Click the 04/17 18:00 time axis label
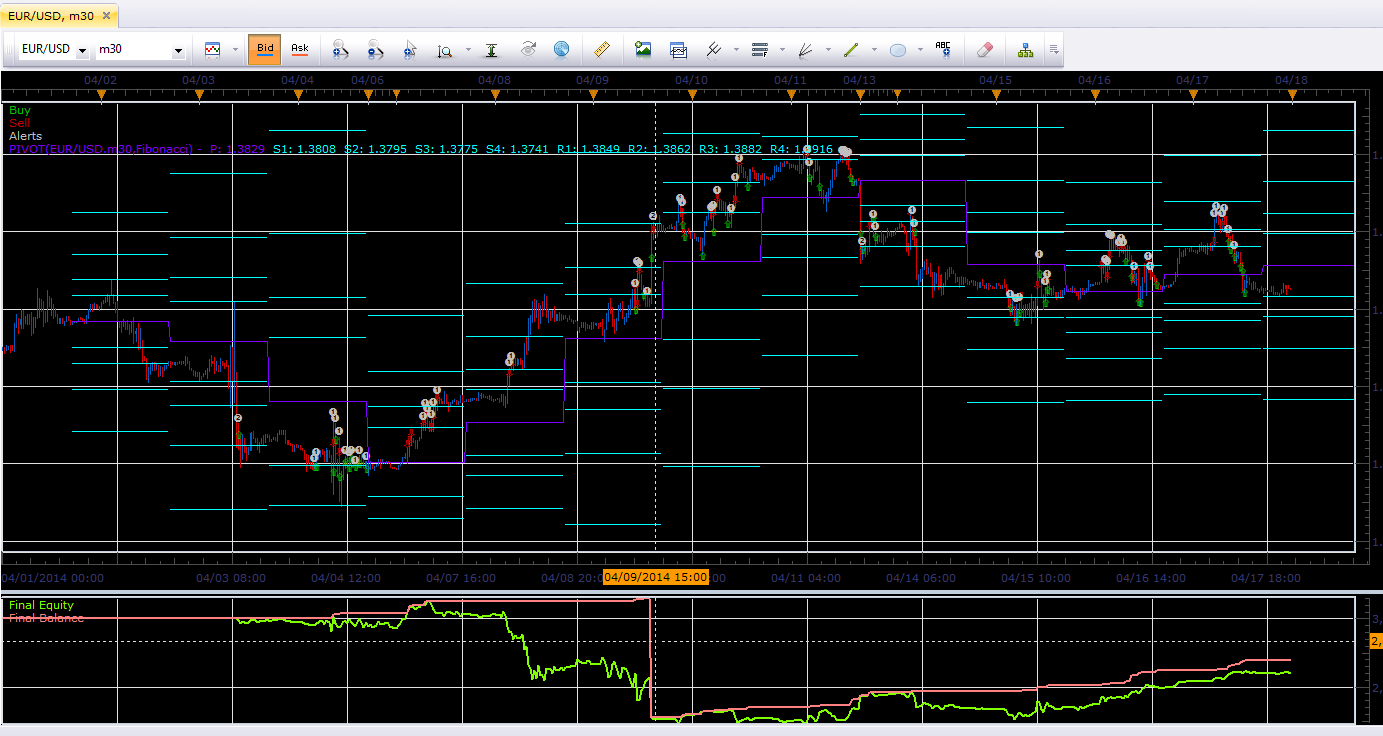The image size is (1383, 736). click(1265, 577)
